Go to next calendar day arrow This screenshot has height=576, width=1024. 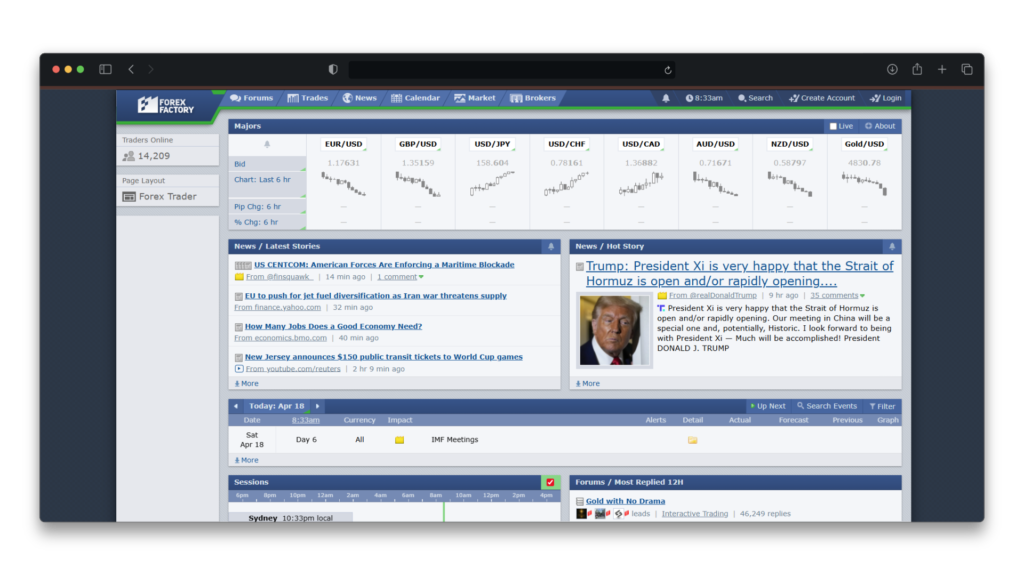[x=317, y=406]
